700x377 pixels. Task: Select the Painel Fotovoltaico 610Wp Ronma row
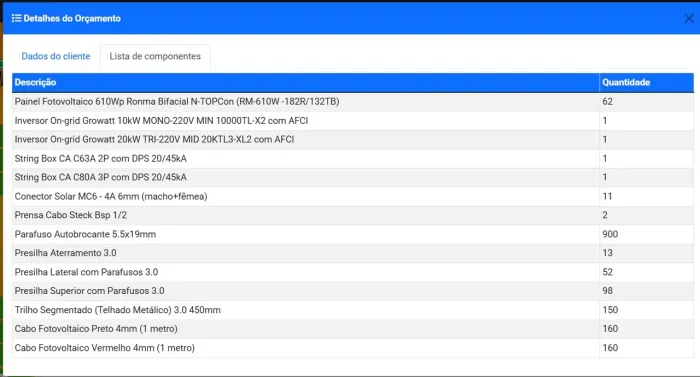coord(353,102)
